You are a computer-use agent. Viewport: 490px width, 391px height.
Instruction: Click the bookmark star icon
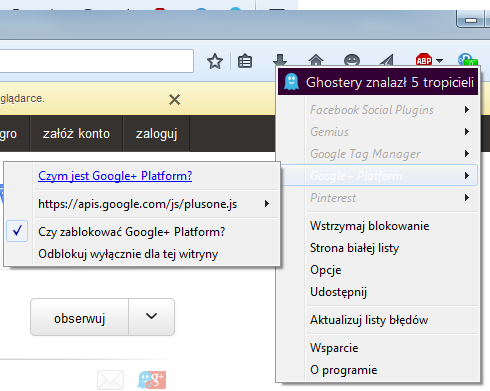(x=215, y=61)
